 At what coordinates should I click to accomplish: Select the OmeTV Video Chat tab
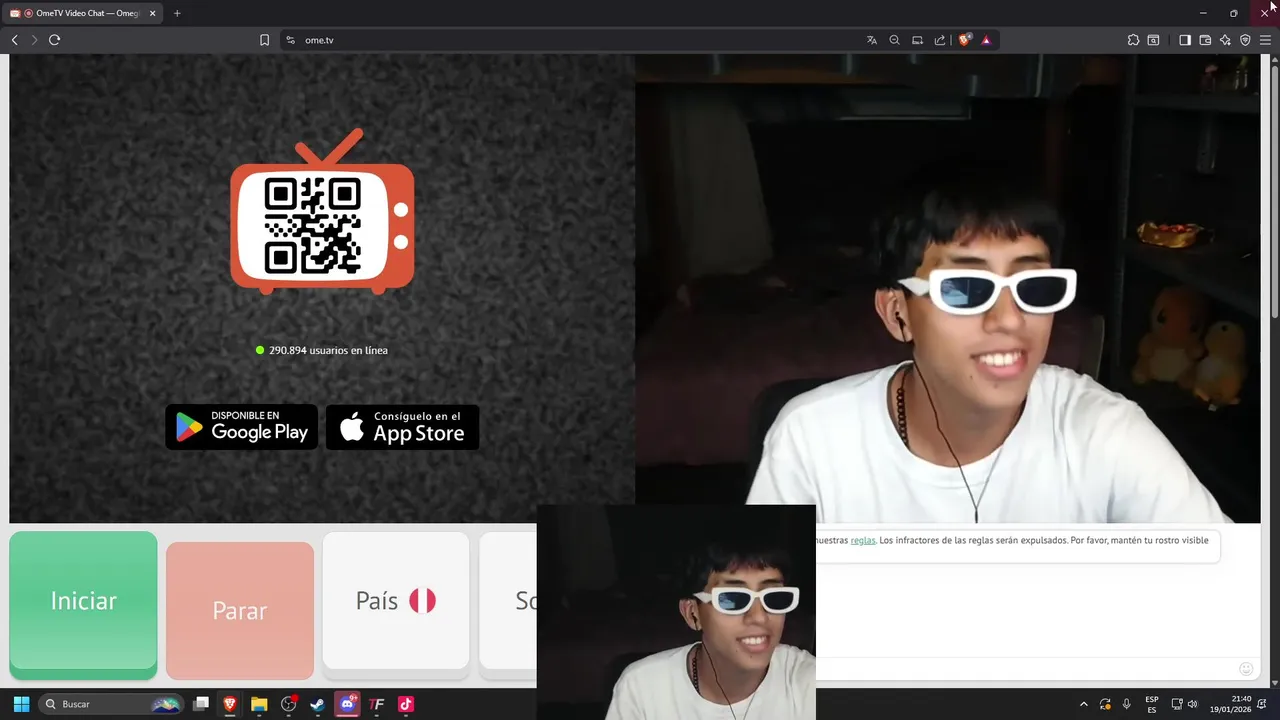(83, 13)
